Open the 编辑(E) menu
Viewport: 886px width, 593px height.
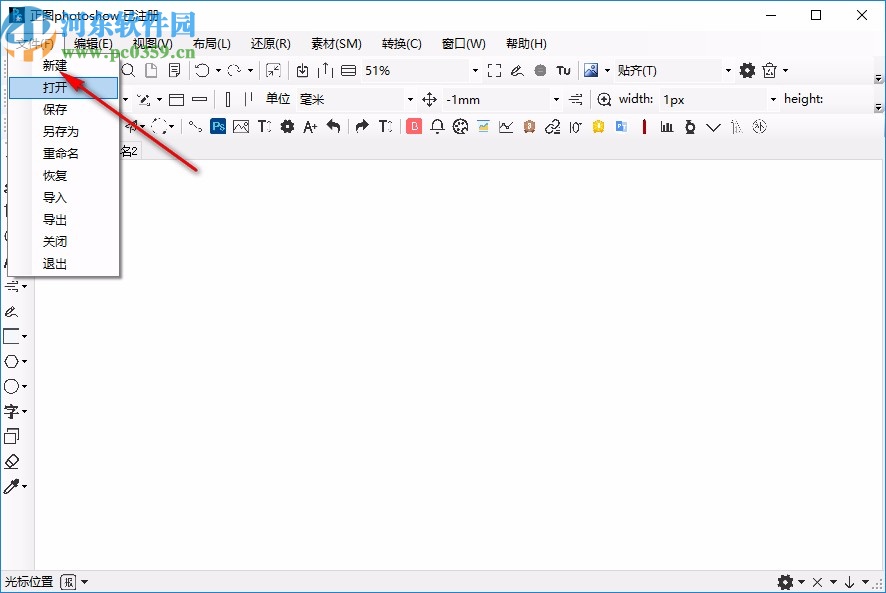click(93, 44)
